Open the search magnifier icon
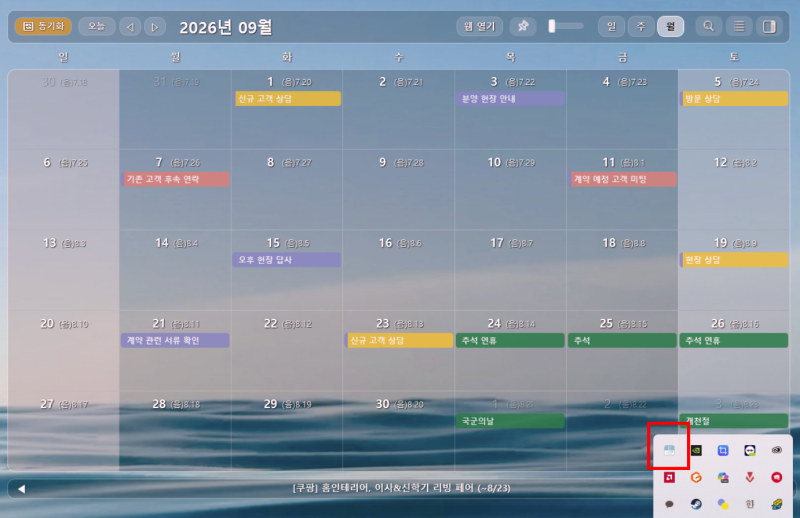 pos(709,26)
